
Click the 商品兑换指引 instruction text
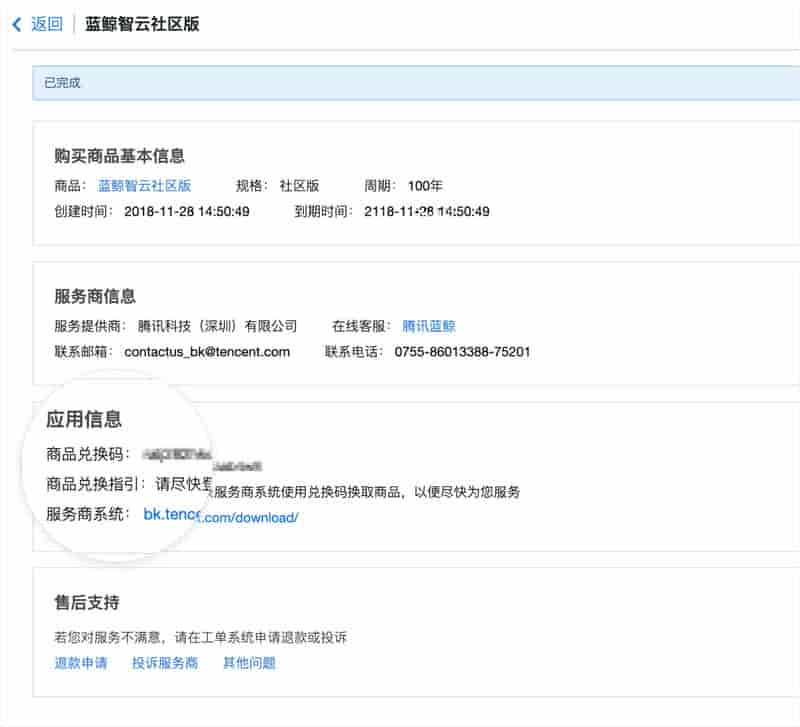coord(337,488)
